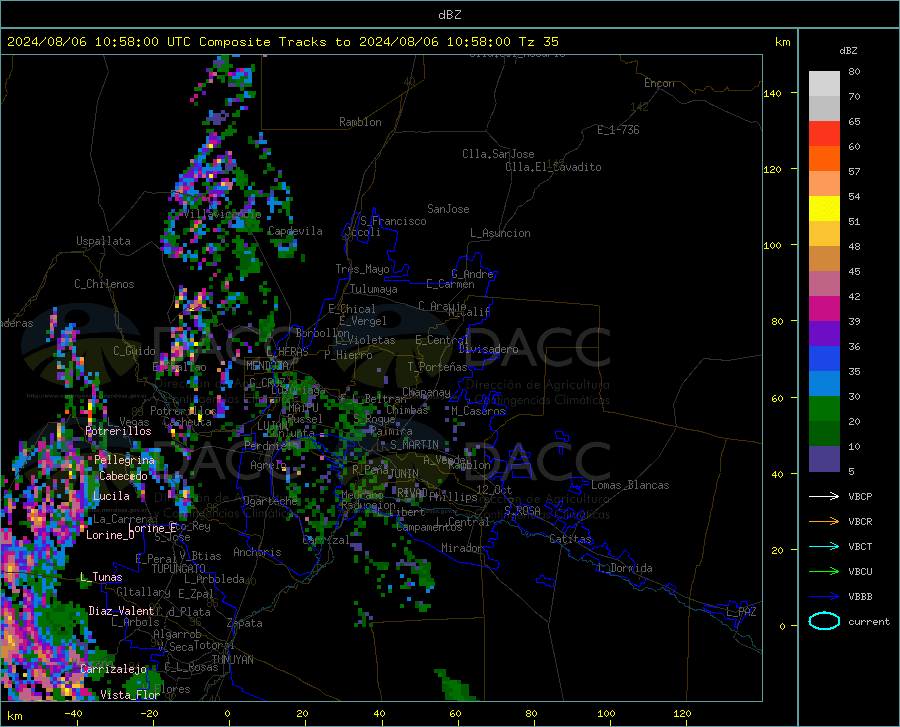Click the L_Asuncion map label

point(501,233)
